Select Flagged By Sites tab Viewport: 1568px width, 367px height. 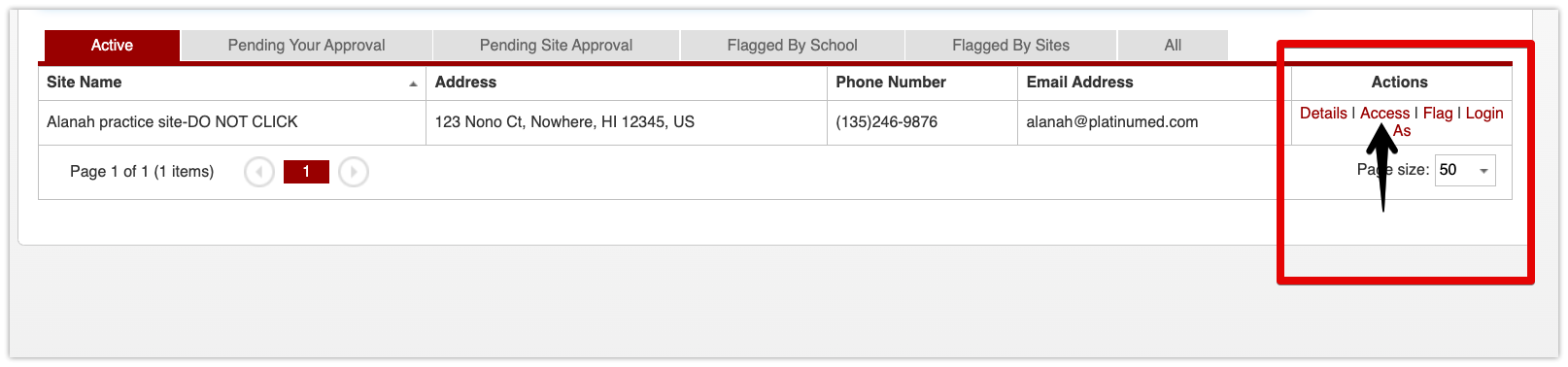[x=1010, y=46]
